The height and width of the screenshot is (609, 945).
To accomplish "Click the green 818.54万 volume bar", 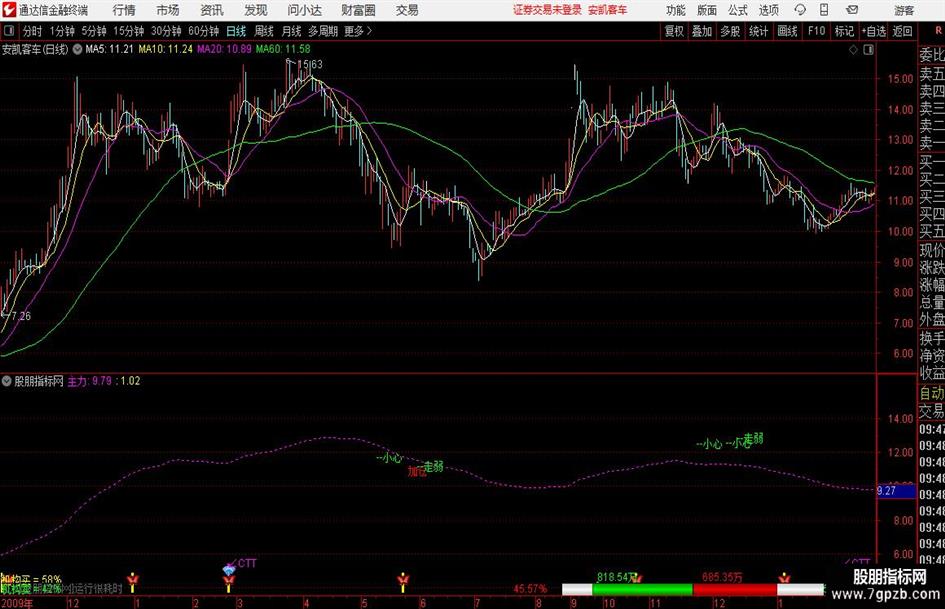I will pos(642,589).
